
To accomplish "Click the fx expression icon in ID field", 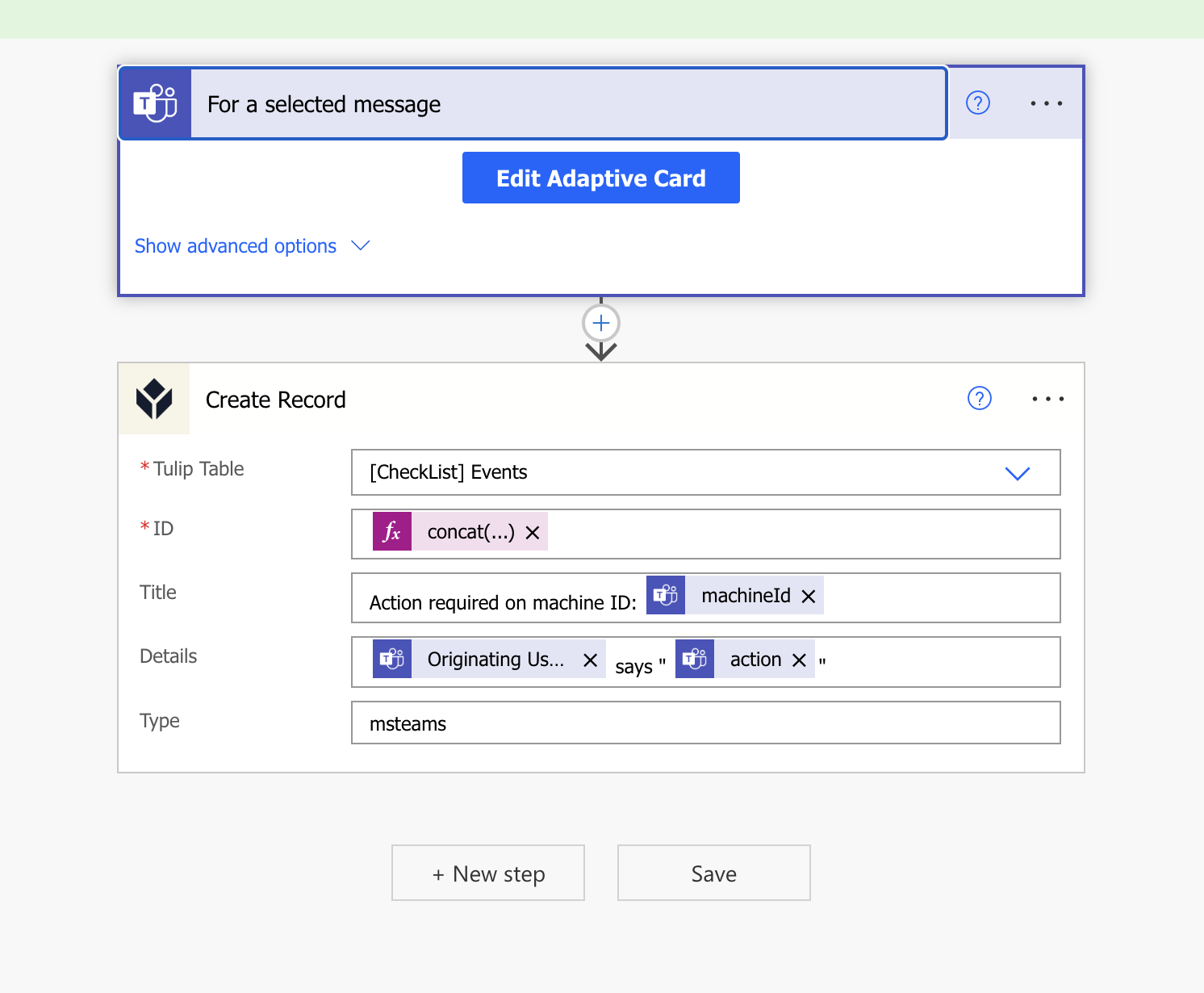I will [x=392, y=531].
